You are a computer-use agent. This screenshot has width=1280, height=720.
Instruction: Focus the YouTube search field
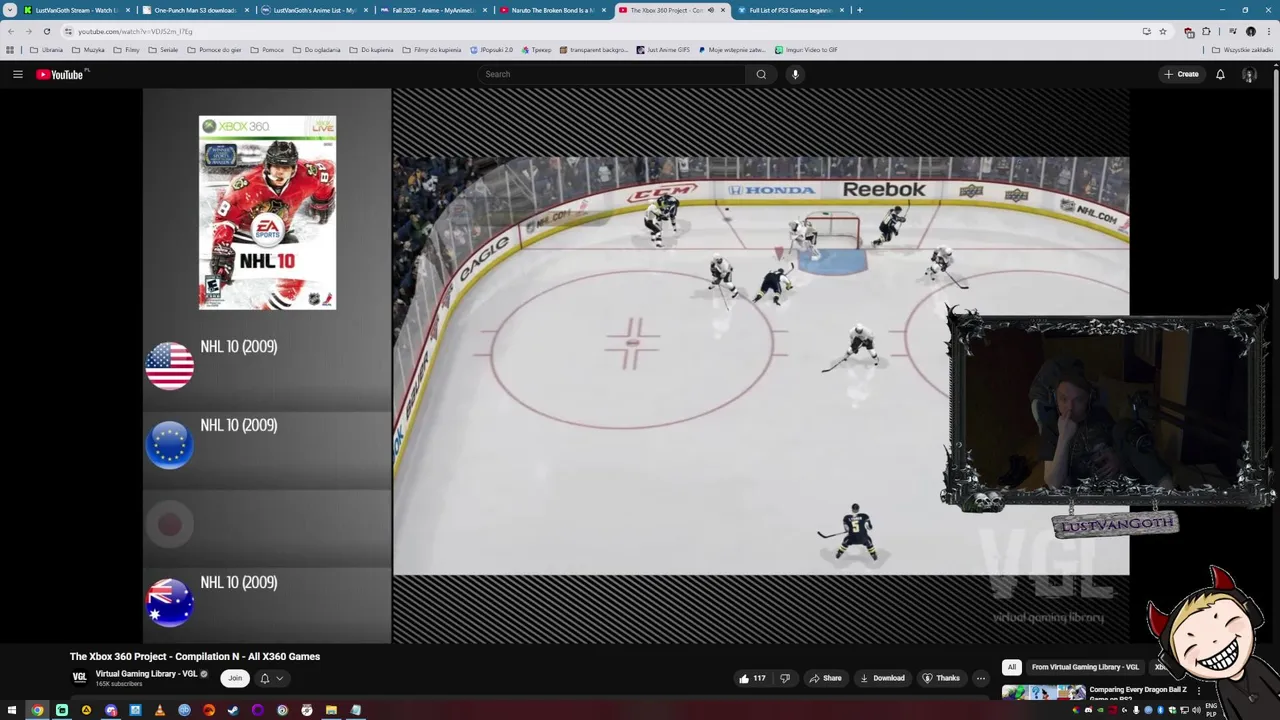click(x=612, y=74)
